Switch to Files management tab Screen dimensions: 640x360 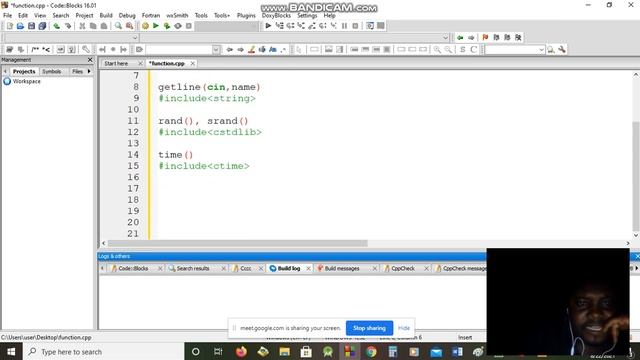click(x=77, y=71)
